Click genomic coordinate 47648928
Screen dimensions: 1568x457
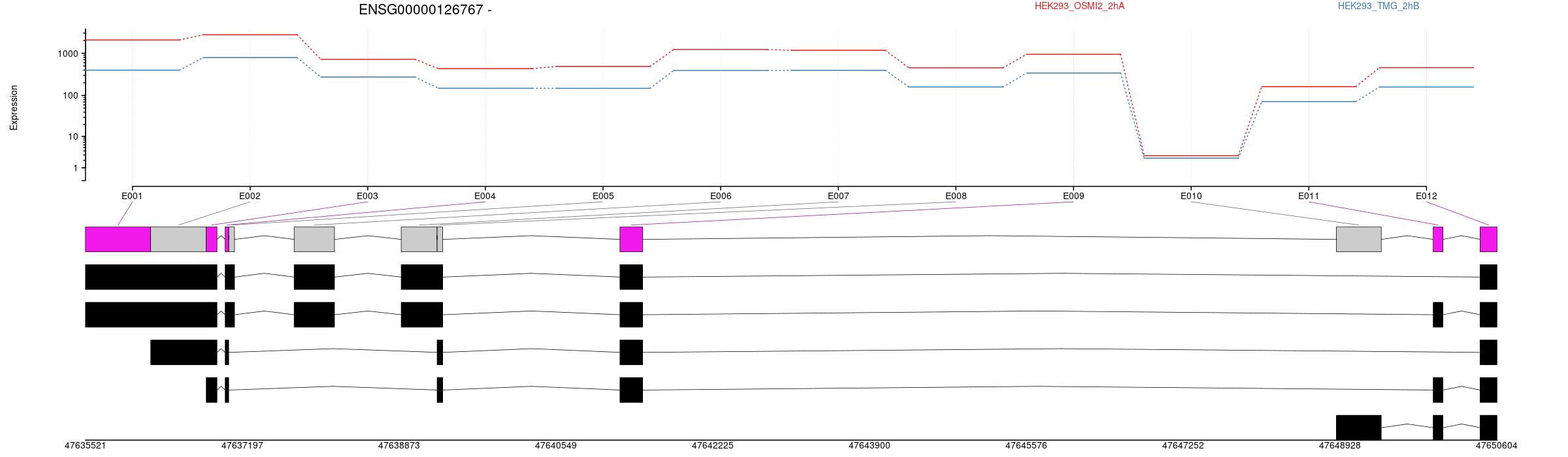(x=1339, y=446)
